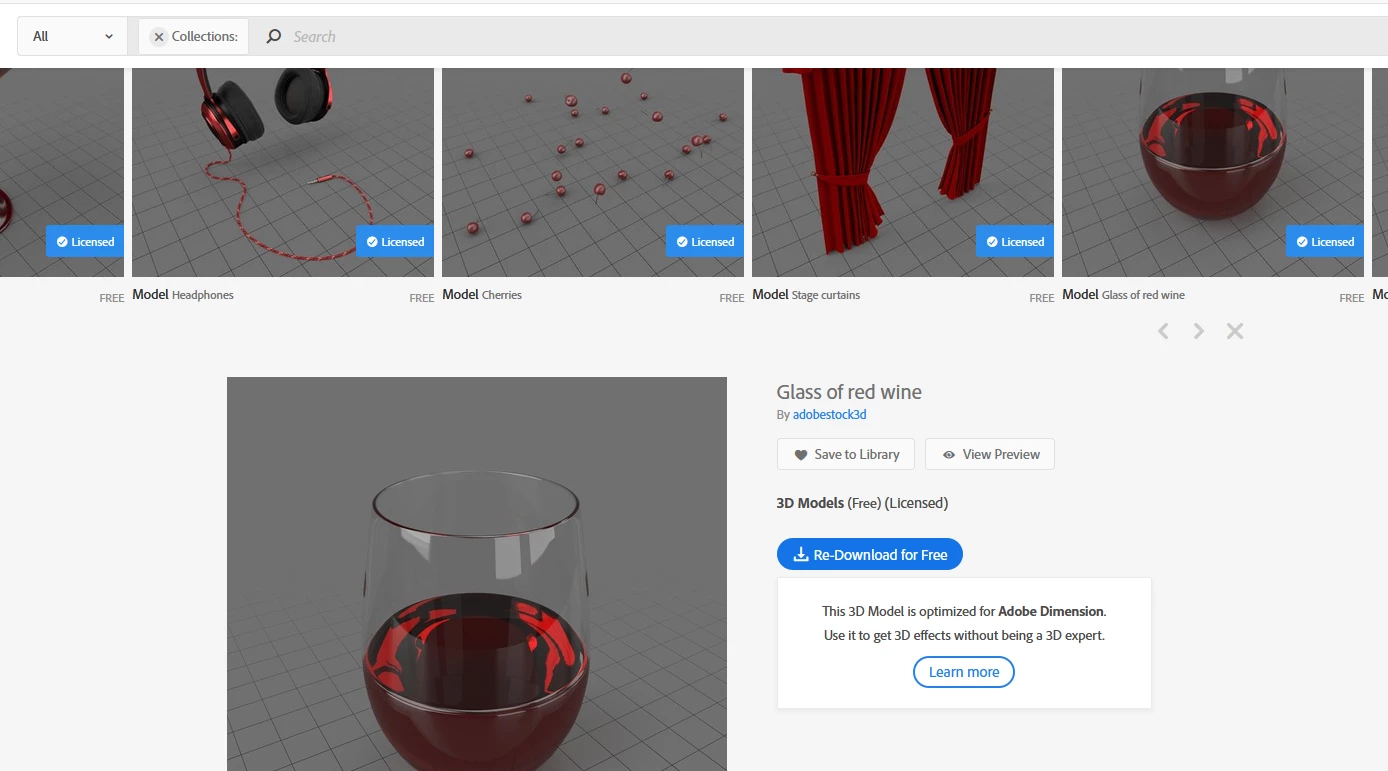
Task: Open adobestock3d author link
Action: (x=829, y=414)
